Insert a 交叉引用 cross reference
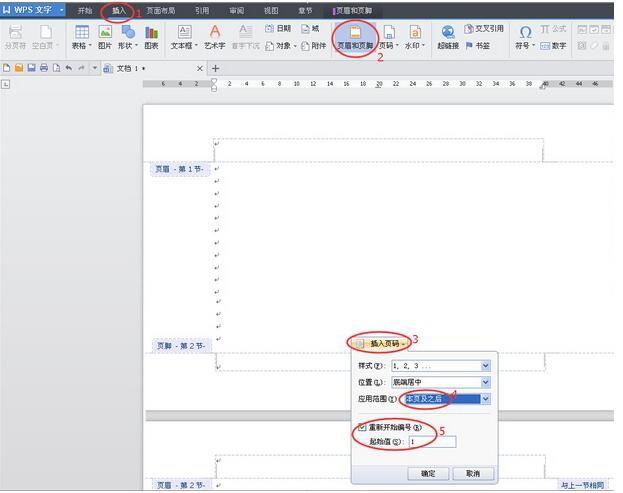The height and width of the screenshot is (493, 623). click(484, 29)
